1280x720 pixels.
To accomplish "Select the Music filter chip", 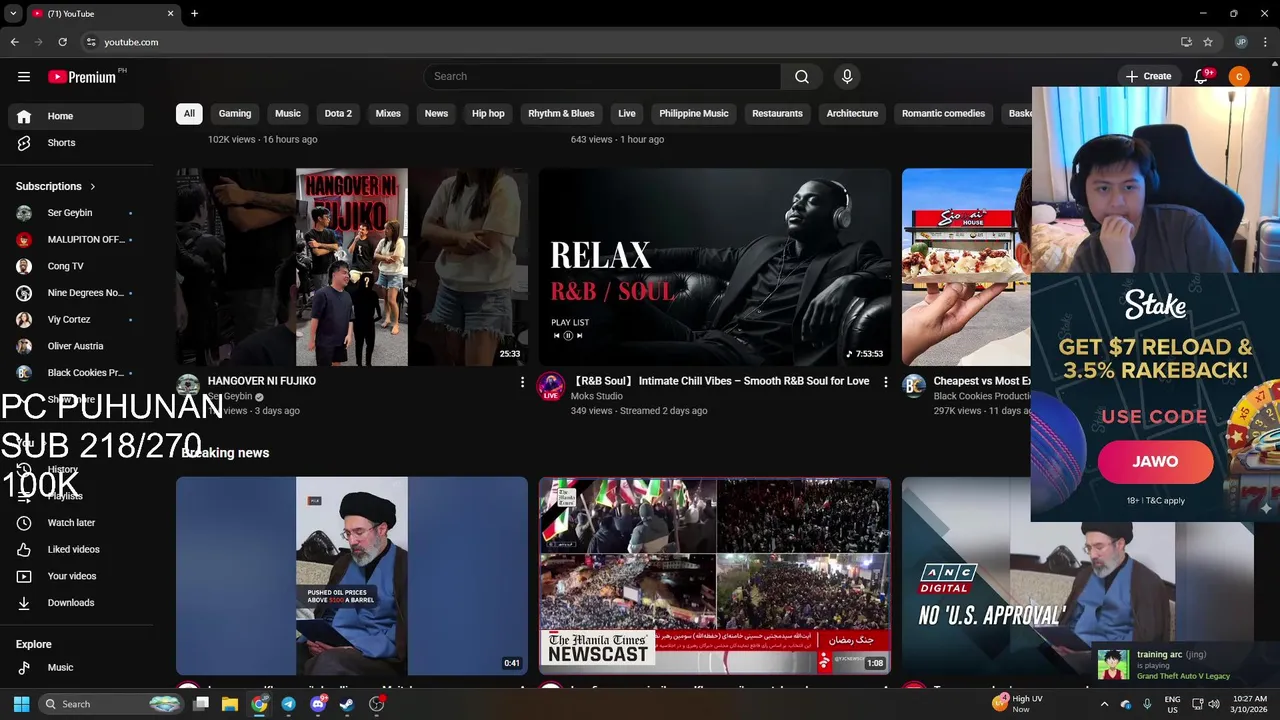I will tap(288, 113).
